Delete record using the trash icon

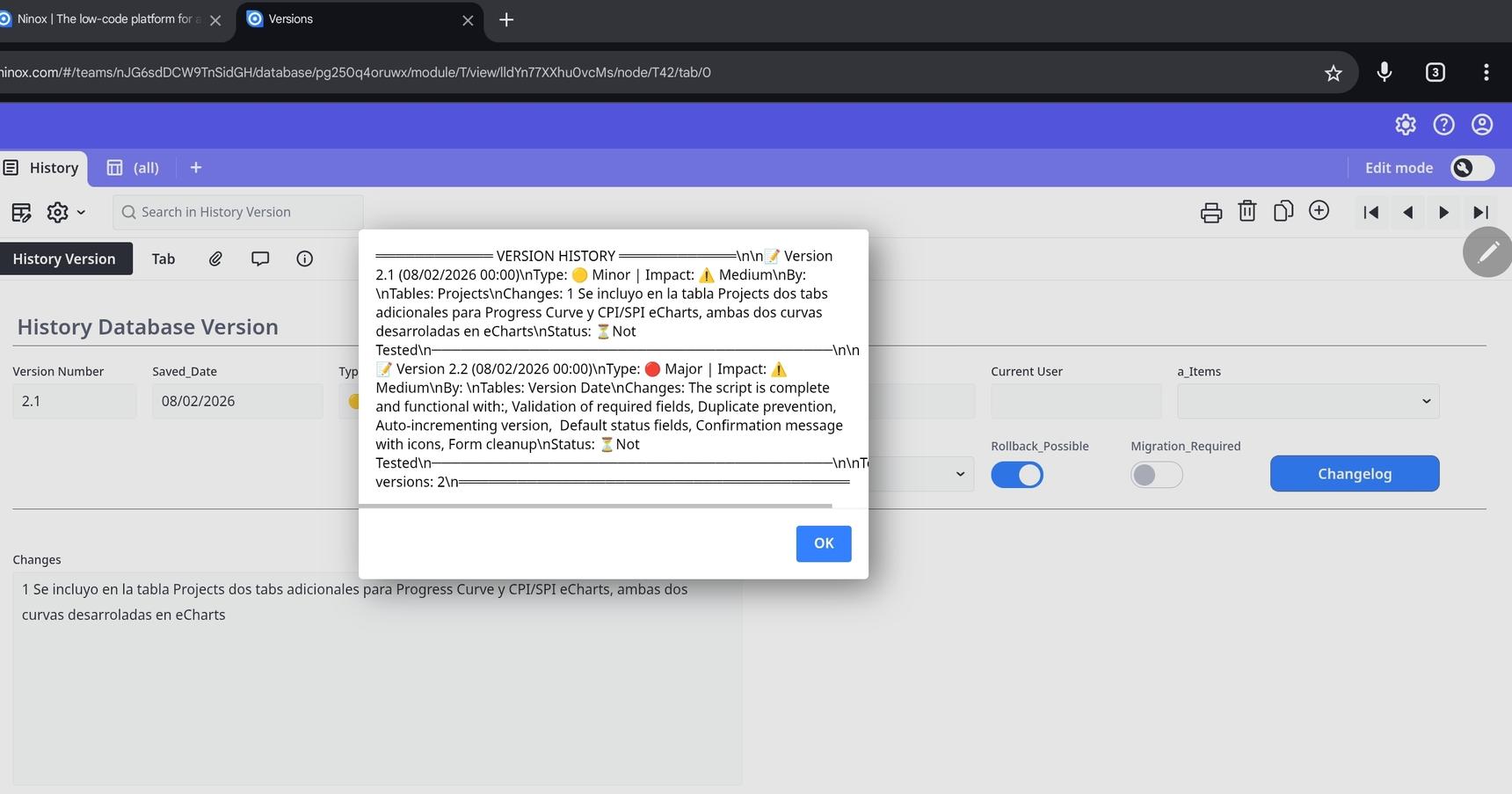click(x=1247, y=211)
